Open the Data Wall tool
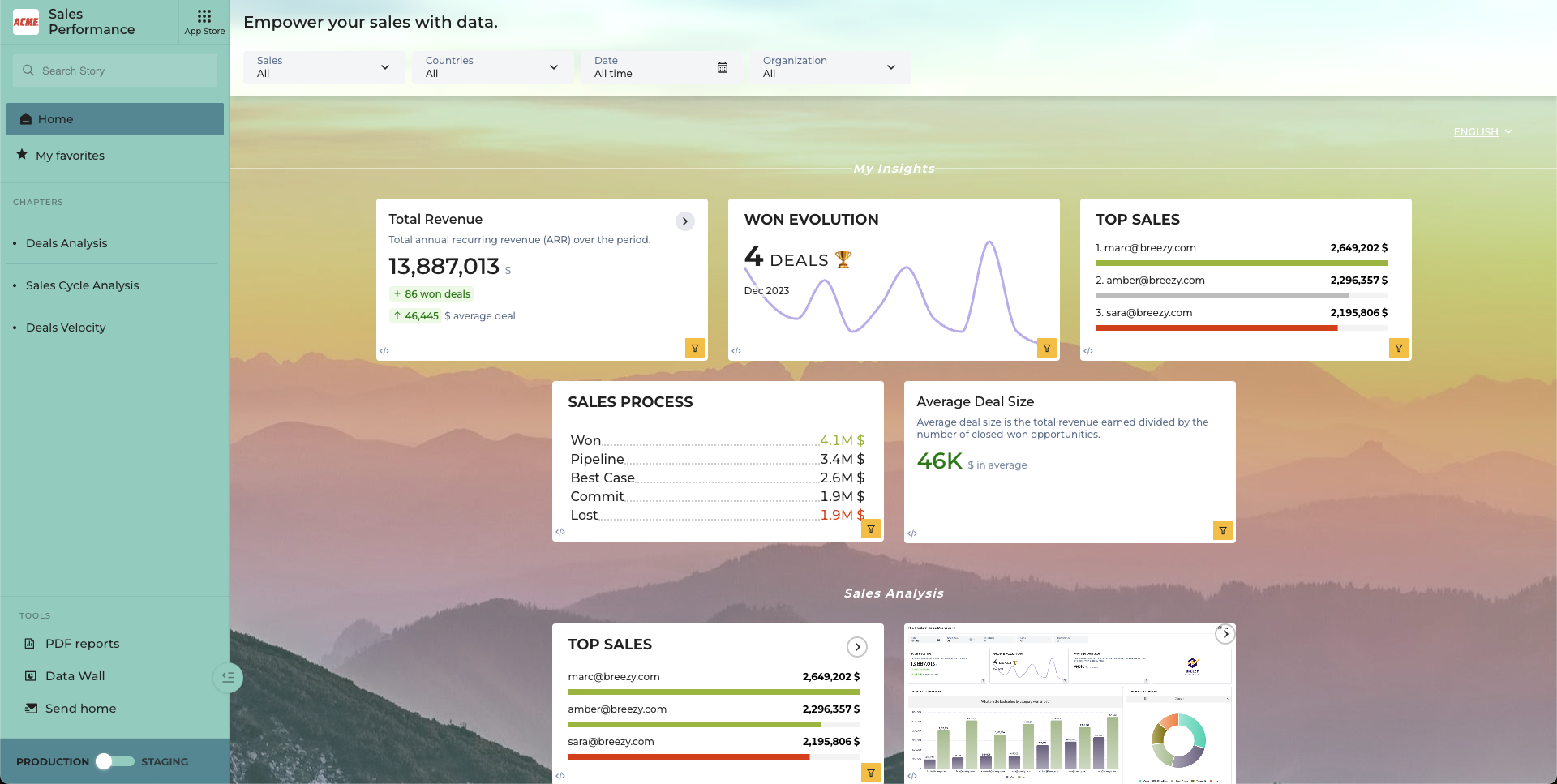Viewport: 1557px width, 784px height. pos(75,675)
